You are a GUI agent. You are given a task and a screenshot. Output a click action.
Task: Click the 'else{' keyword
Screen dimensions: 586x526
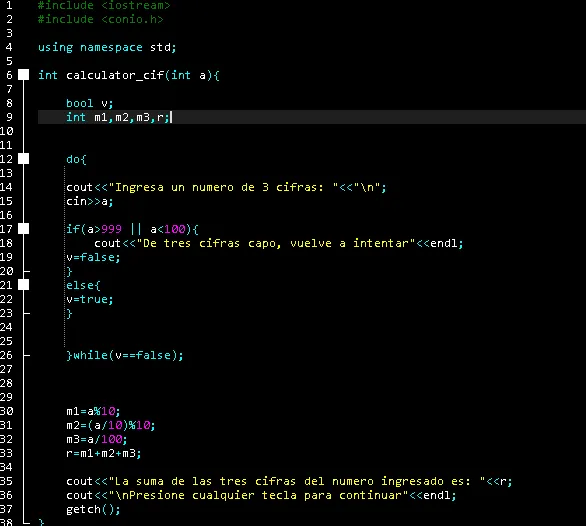point(83,286)
